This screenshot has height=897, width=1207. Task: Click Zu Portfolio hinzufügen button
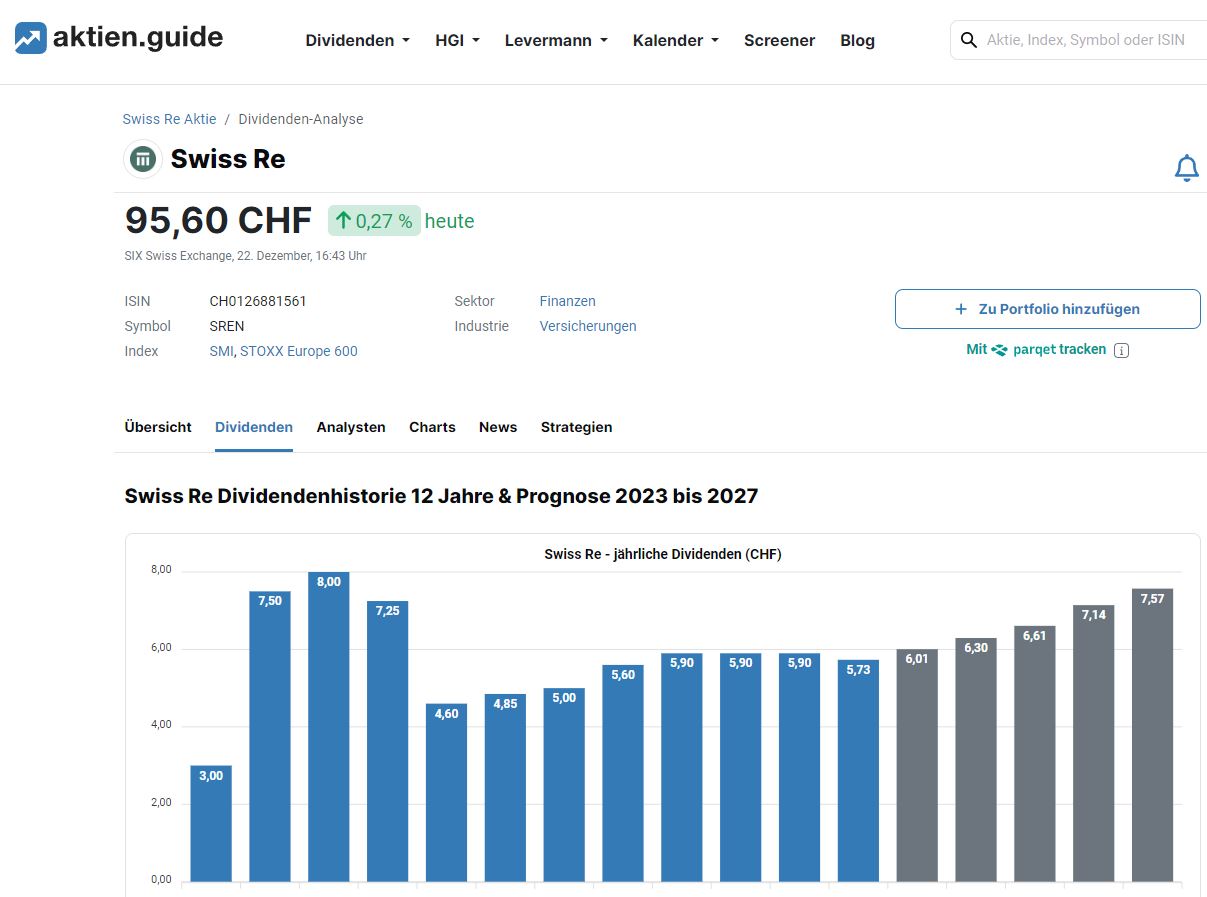point(1047,309)
